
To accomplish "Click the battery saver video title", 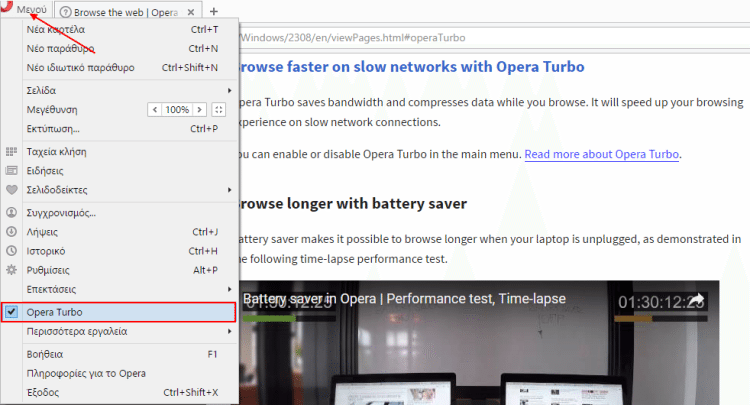I will (404, 299).
